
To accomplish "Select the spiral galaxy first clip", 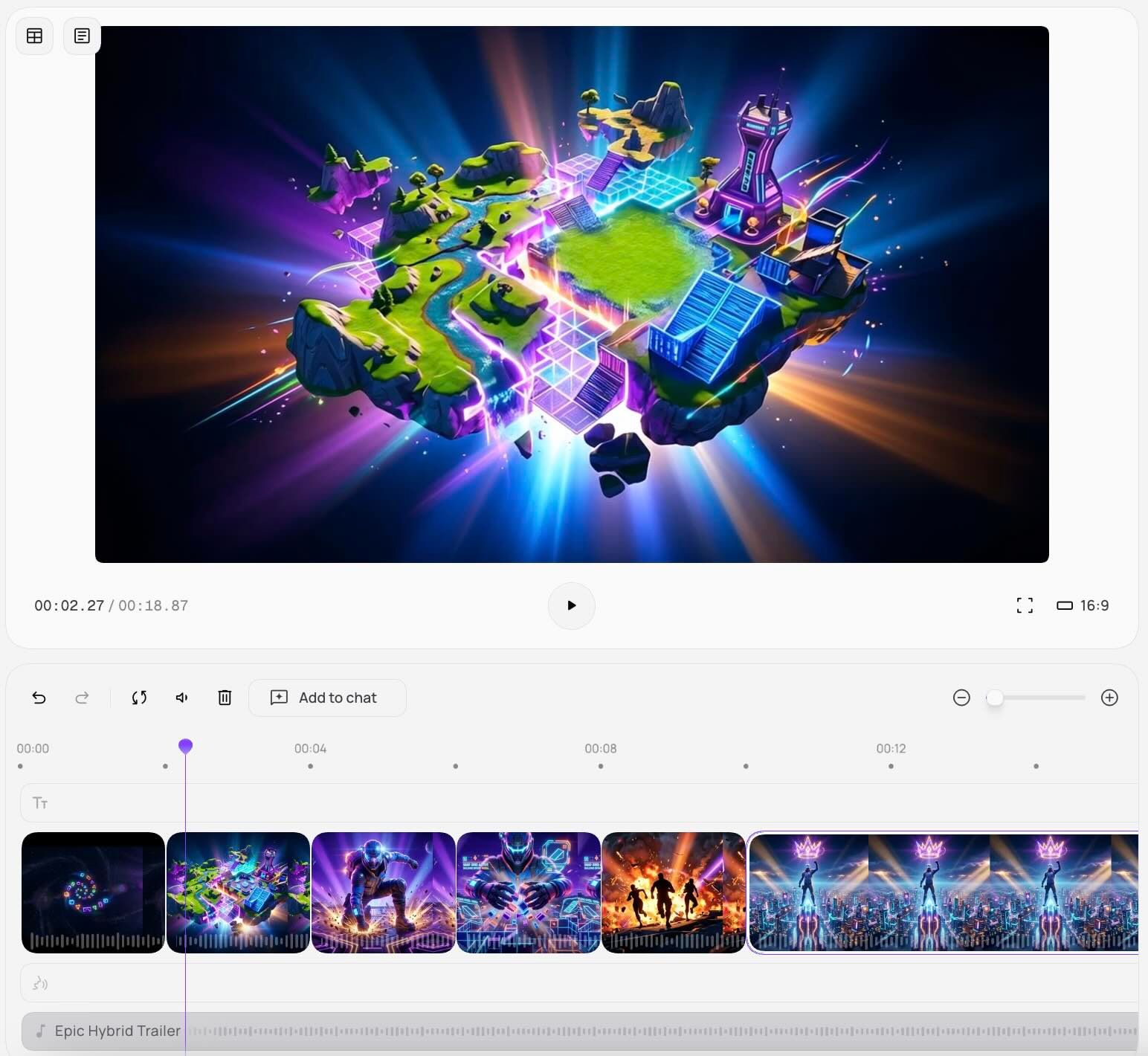I will tap(93, 892).
